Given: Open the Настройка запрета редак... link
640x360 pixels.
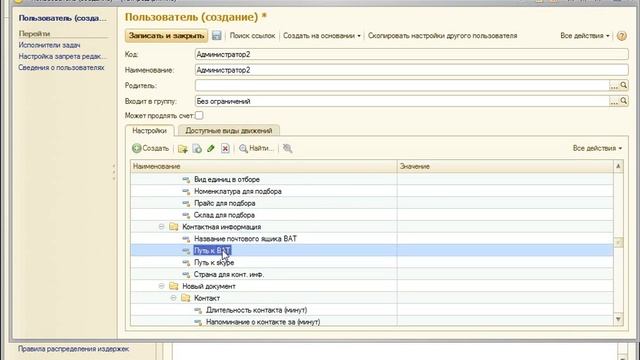Looking at the screenshot, I should (62, 56).
